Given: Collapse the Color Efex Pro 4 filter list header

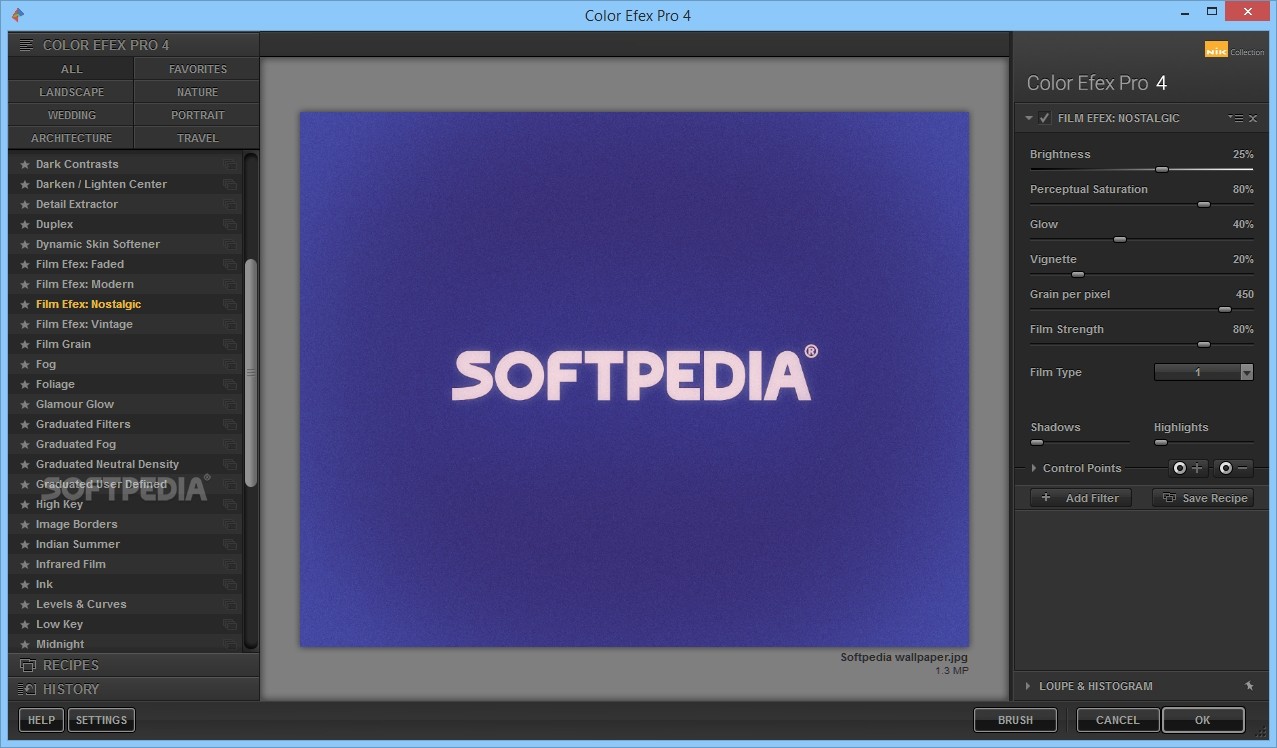Looking at the screenshot, I should tap(134, 45).
